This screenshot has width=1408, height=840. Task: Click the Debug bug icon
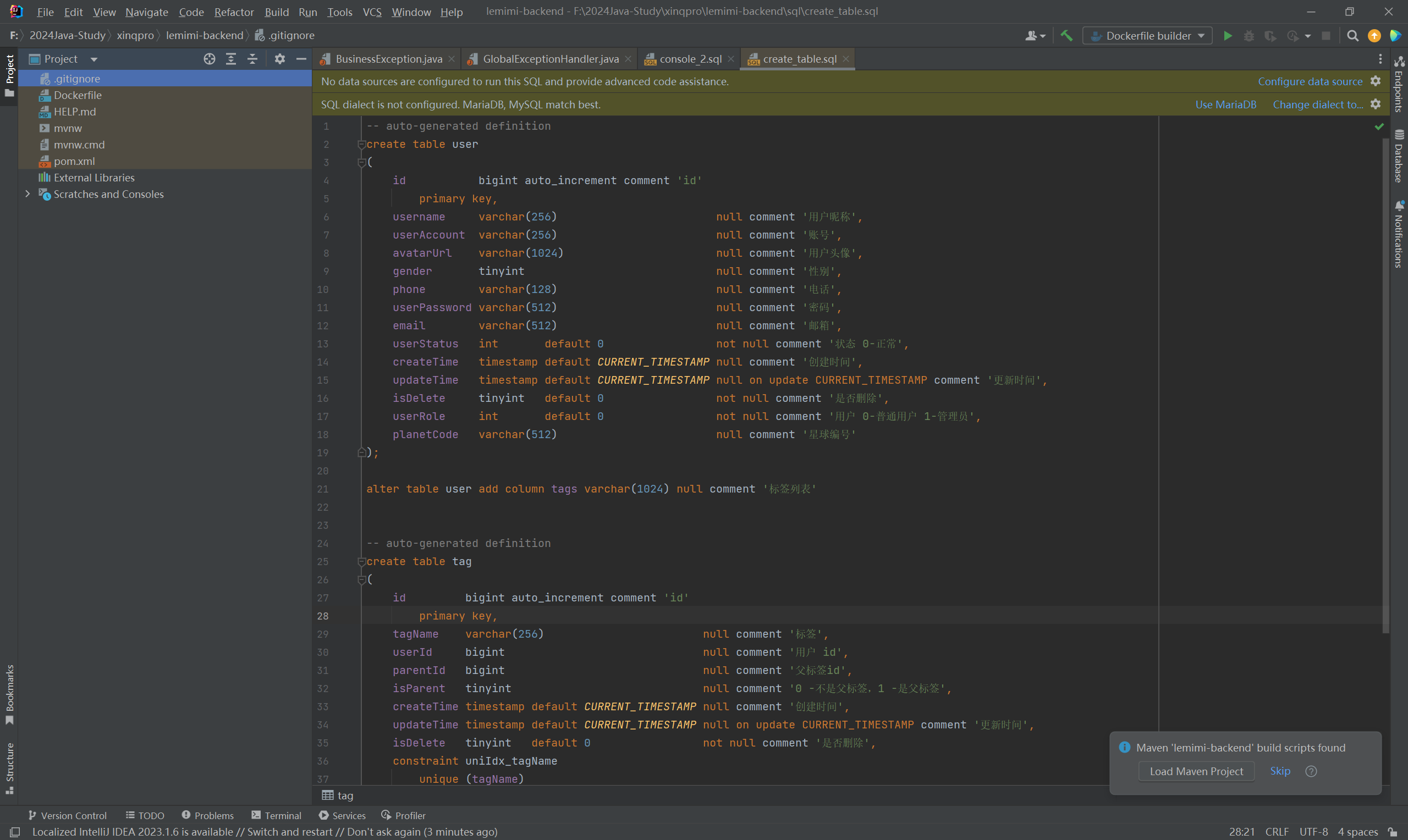pyautogui.click(x=1249, y=36)
